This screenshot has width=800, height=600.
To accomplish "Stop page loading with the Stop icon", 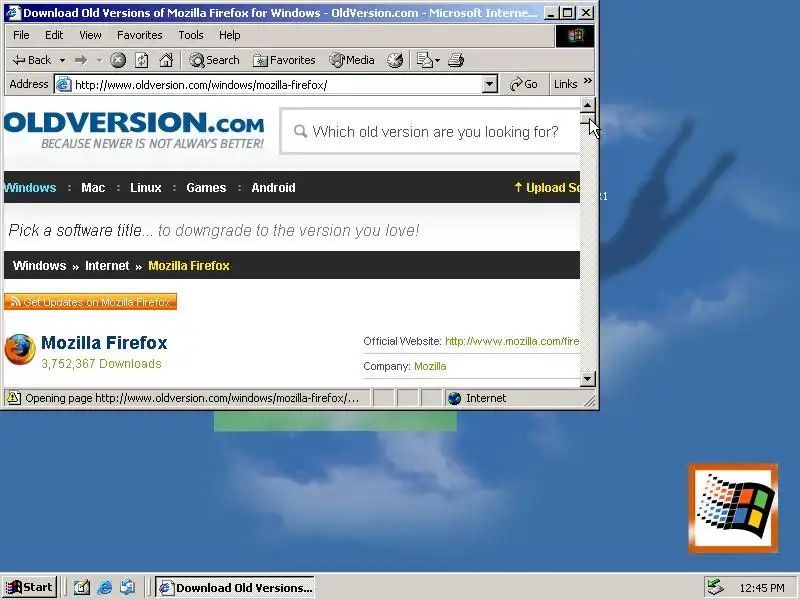I will pos(118,60).
